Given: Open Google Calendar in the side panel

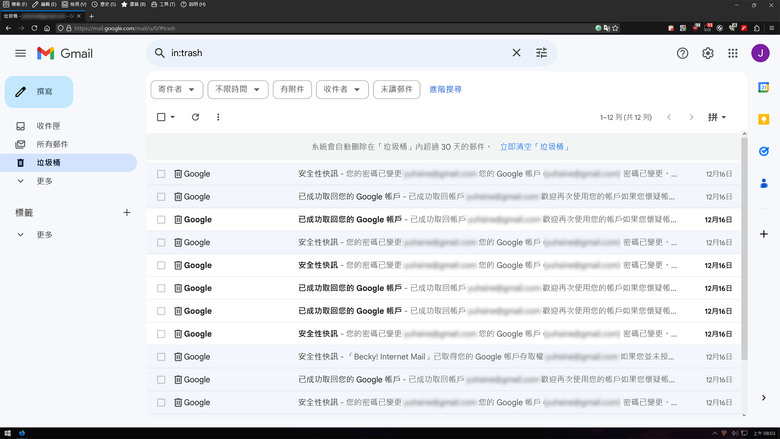Looking at the screenshot, I should tap(764, 87).
